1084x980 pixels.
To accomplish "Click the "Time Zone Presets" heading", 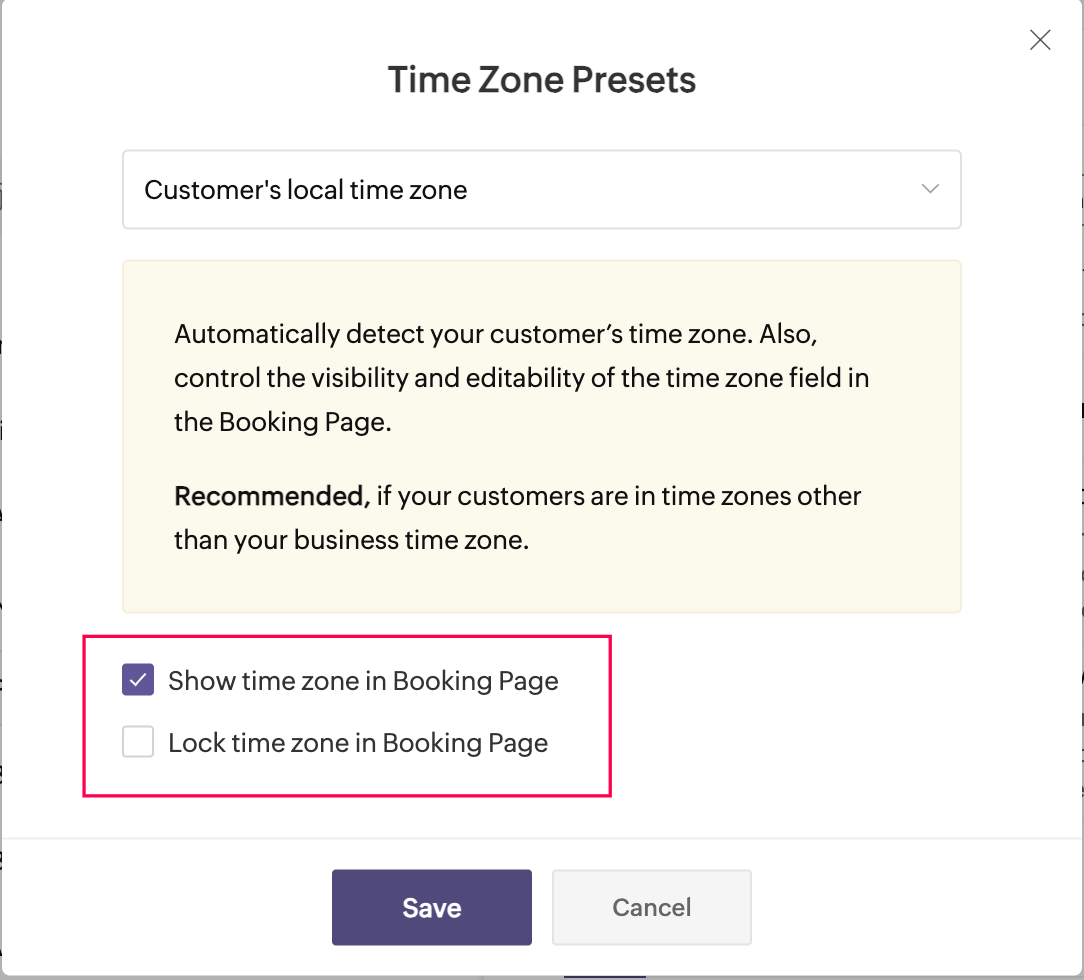I will [541, 80].
